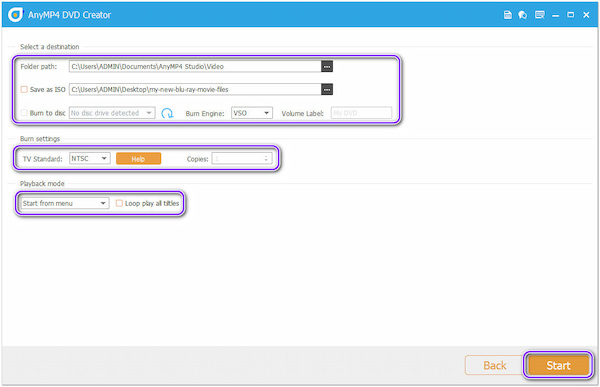The image size is (600, 387).
Task: Click inside the Folder path text field
Action: (195, 66)
